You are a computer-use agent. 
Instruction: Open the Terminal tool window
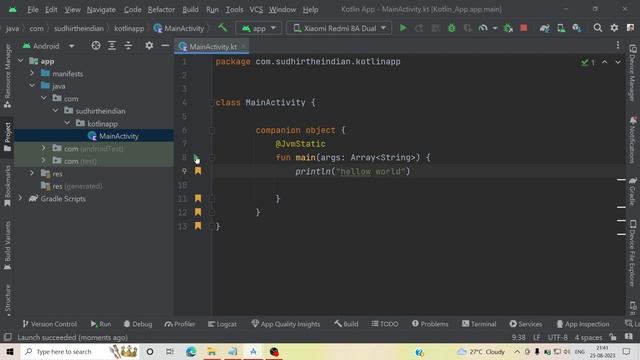tap(479, 324)
